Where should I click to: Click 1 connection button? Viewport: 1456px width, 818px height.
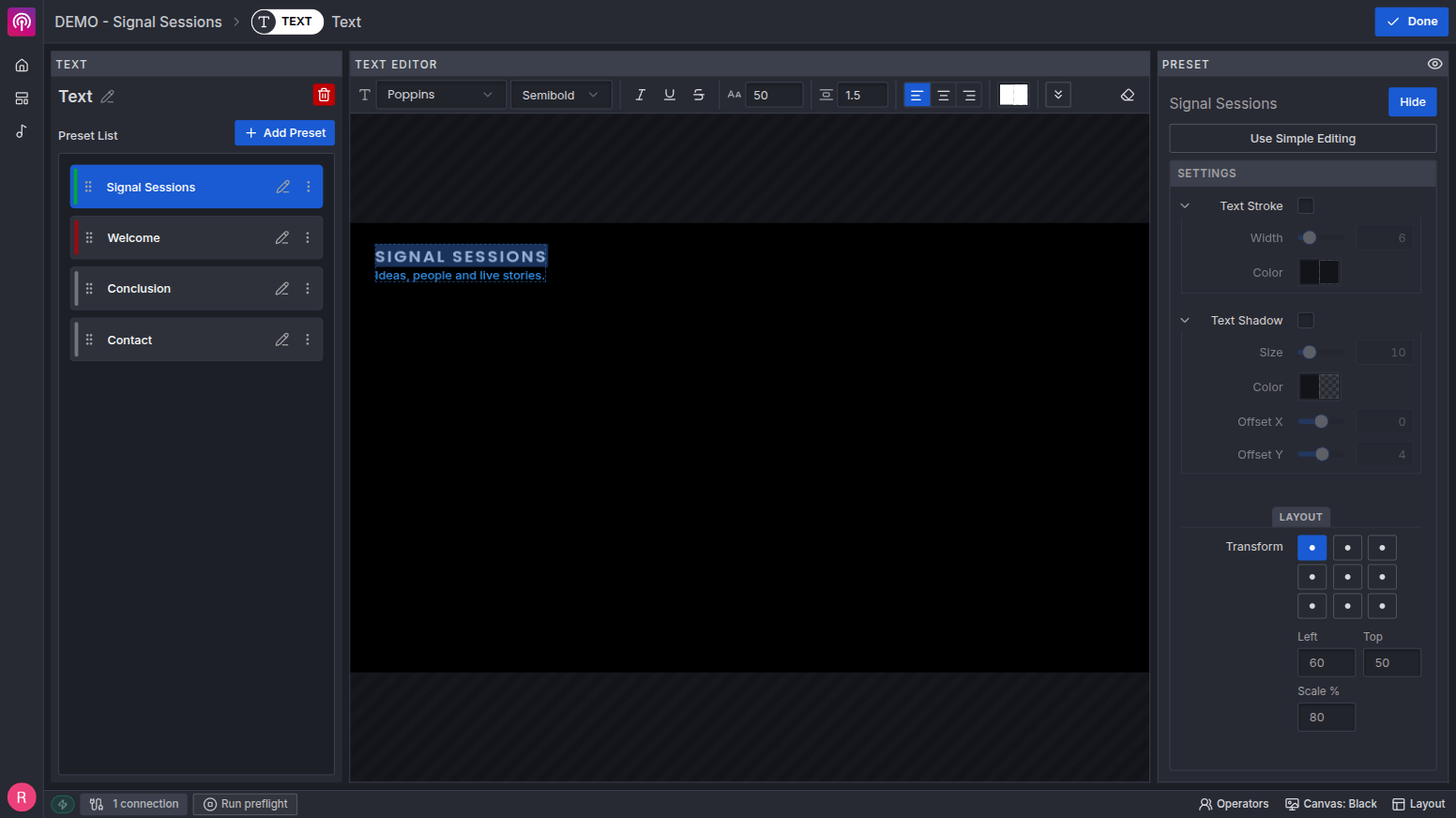pos(134,804)
